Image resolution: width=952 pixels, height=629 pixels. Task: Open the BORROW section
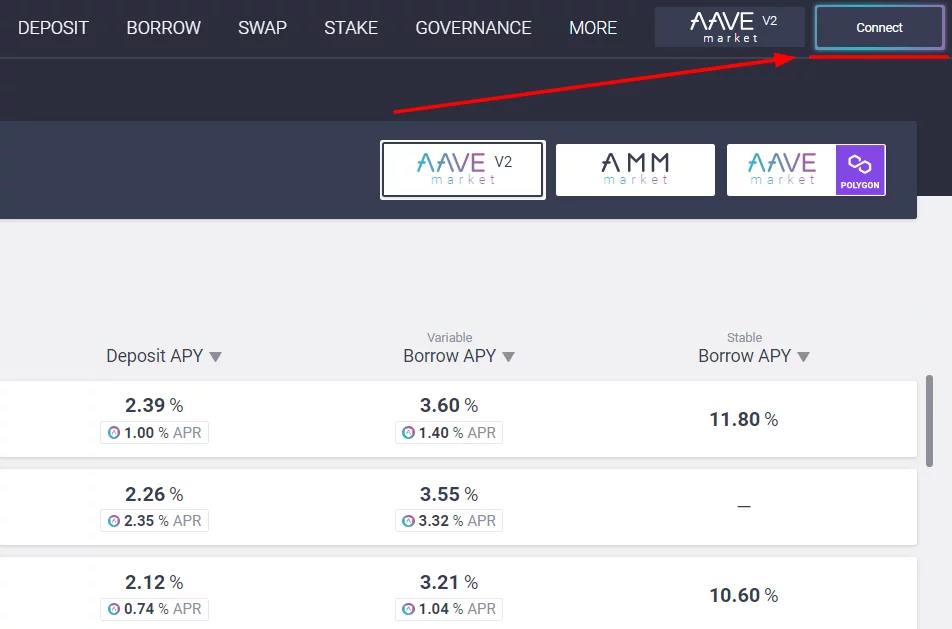click(x=163, y=28)
